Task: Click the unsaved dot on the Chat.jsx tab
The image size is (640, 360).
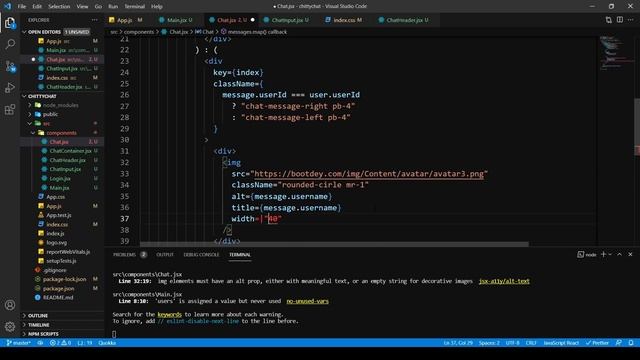Action: pyautogui.click(x=253, y=20)
